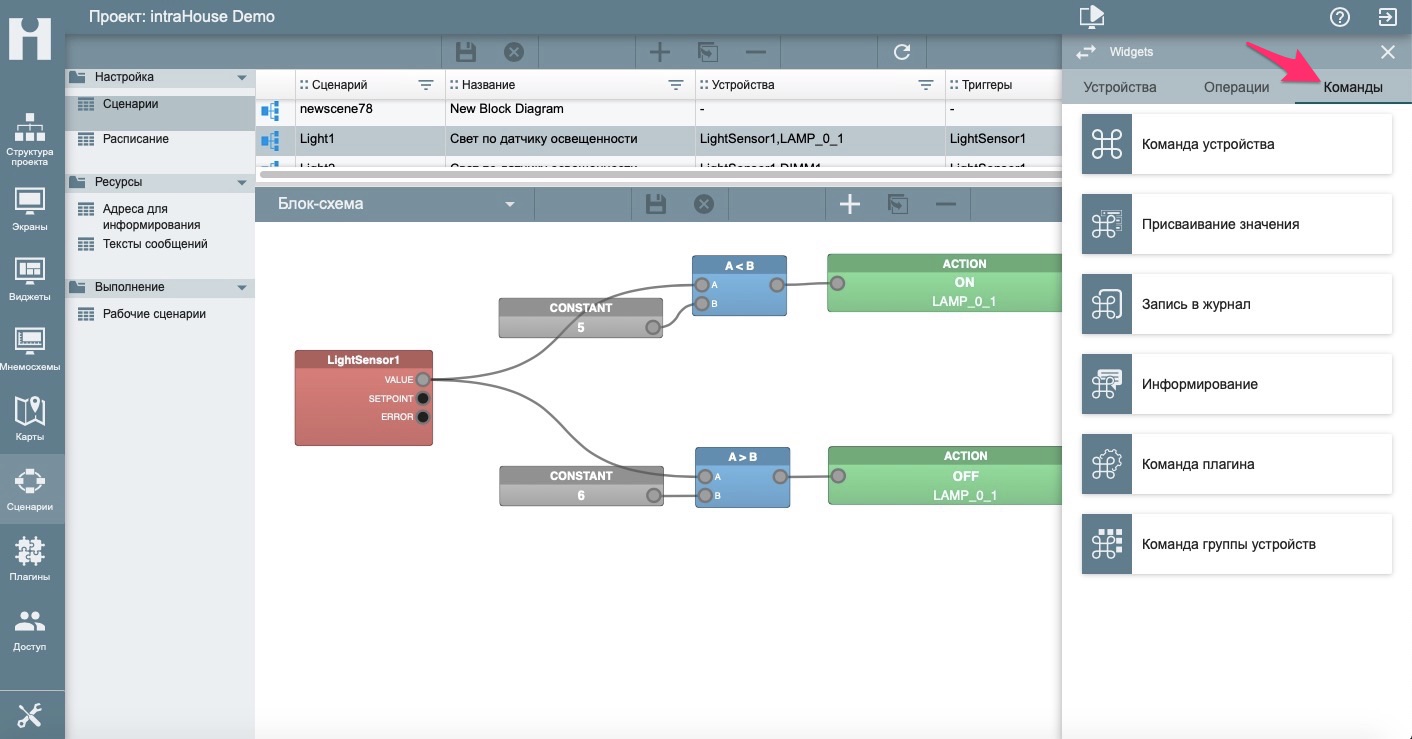Image resolution: width=1412 pixels, height=739 pixels.
Task: Open filter for Устройства column
Action: click(x=926, y=85)
